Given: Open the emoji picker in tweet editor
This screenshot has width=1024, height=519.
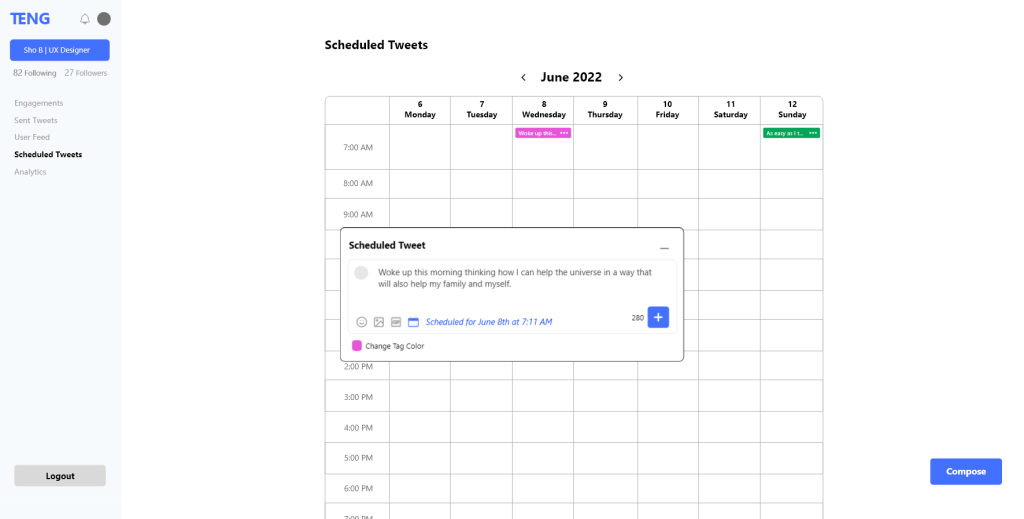Looking at the screenshot, I should coord(362,322).
